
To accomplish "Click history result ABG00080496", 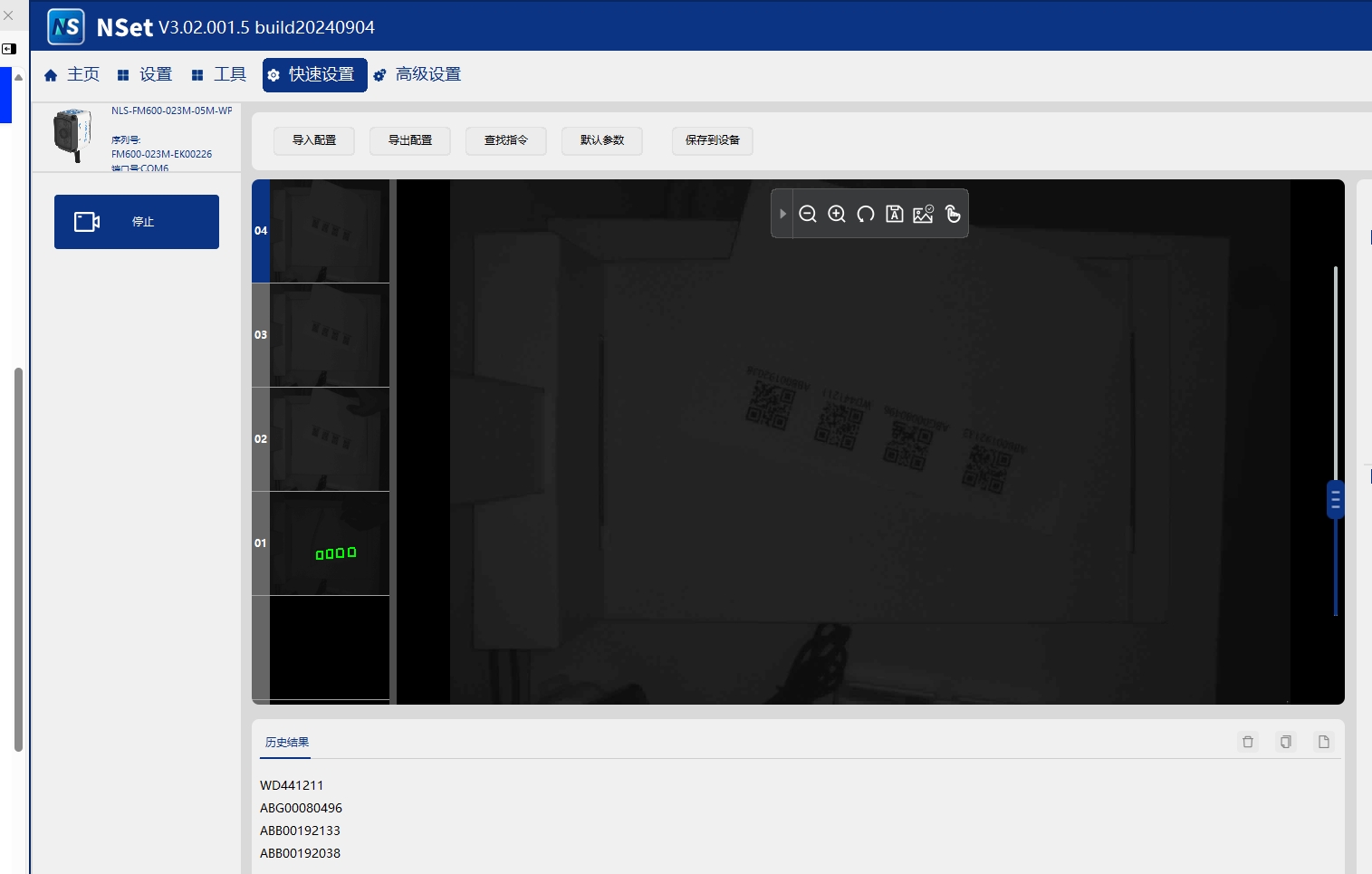I will click(x=301, y=808).
